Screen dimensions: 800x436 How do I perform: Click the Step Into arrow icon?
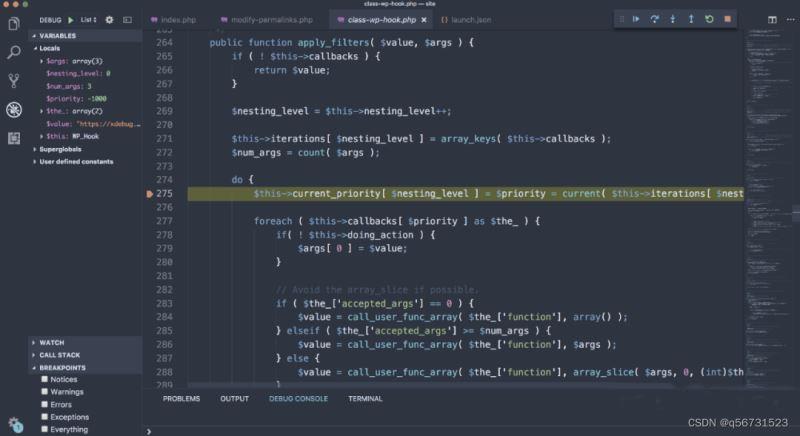672,19
